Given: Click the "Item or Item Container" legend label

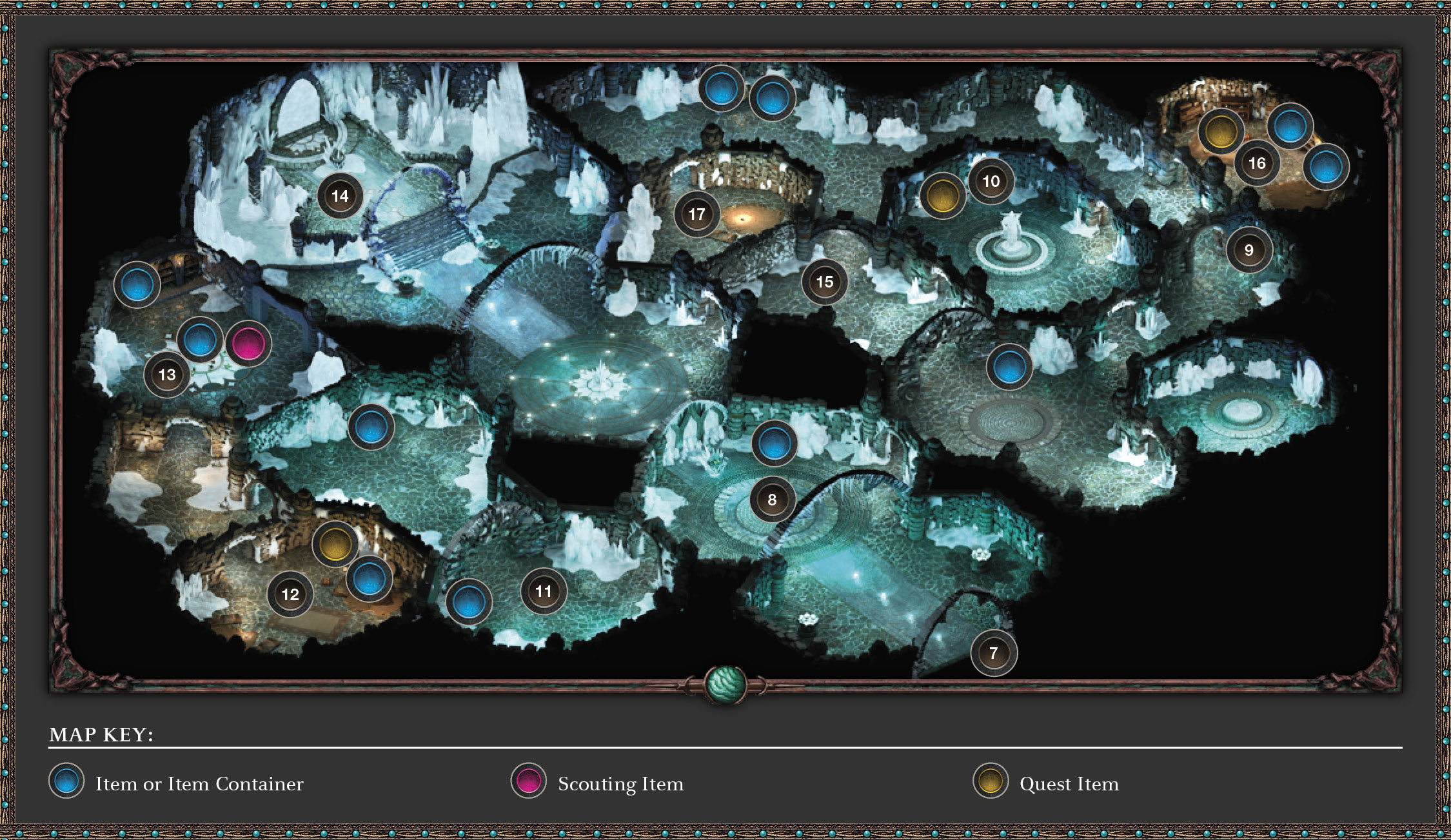Looking at the screenshot, I should (x=199, y=784).
